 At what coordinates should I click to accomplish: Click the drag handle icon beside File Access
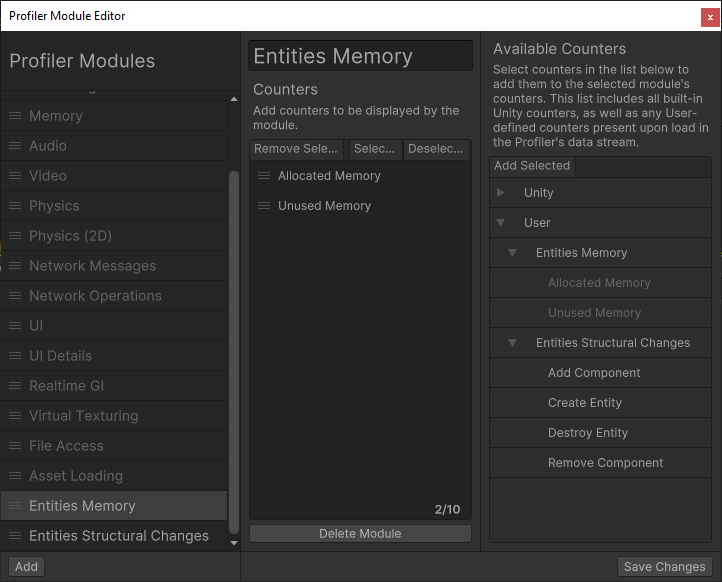click(x=15, y=445)
